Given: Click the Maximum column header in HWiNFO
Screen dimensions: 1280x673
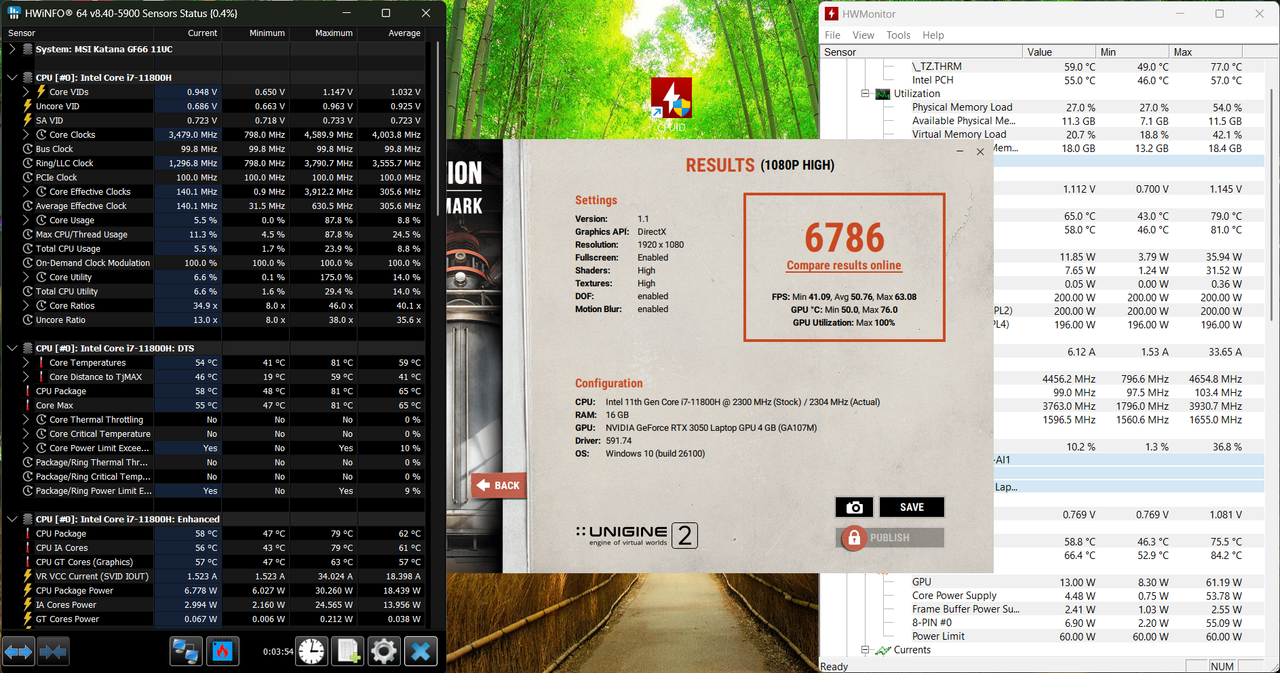Looking at the screenshot, I should tap(323, 33).
